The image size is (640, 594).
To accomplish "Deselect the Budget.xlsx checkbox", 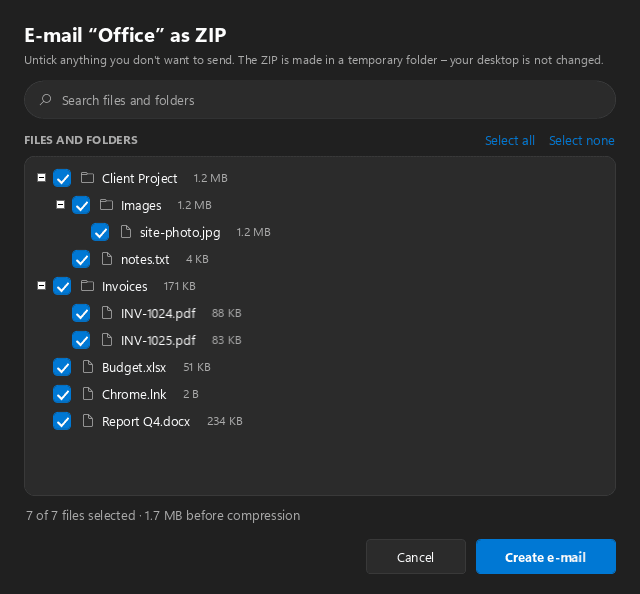I will coord(62,367).
